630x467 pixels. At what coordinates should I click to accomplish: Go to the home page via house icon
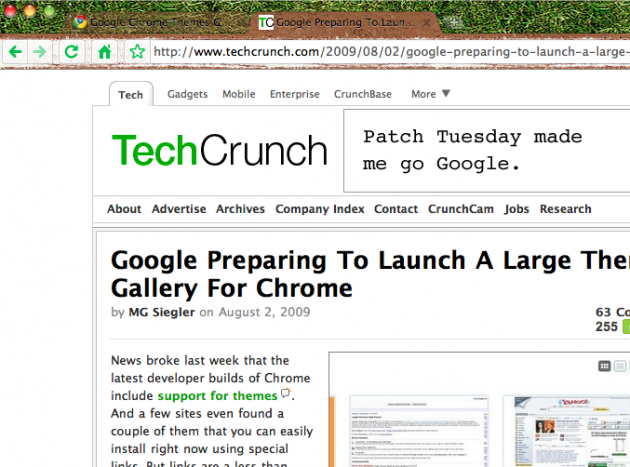(x=104, y=52)
